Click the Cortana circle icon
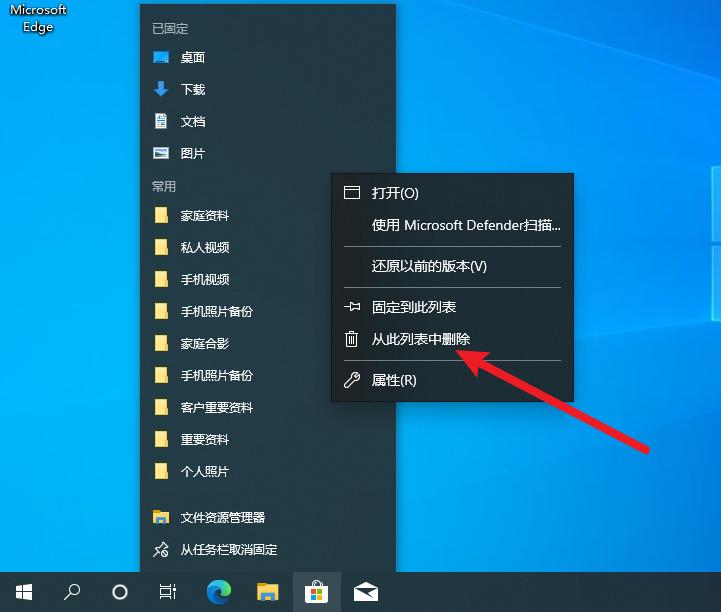This screenshot has width=721, height=612. click(x=120, y=592)
